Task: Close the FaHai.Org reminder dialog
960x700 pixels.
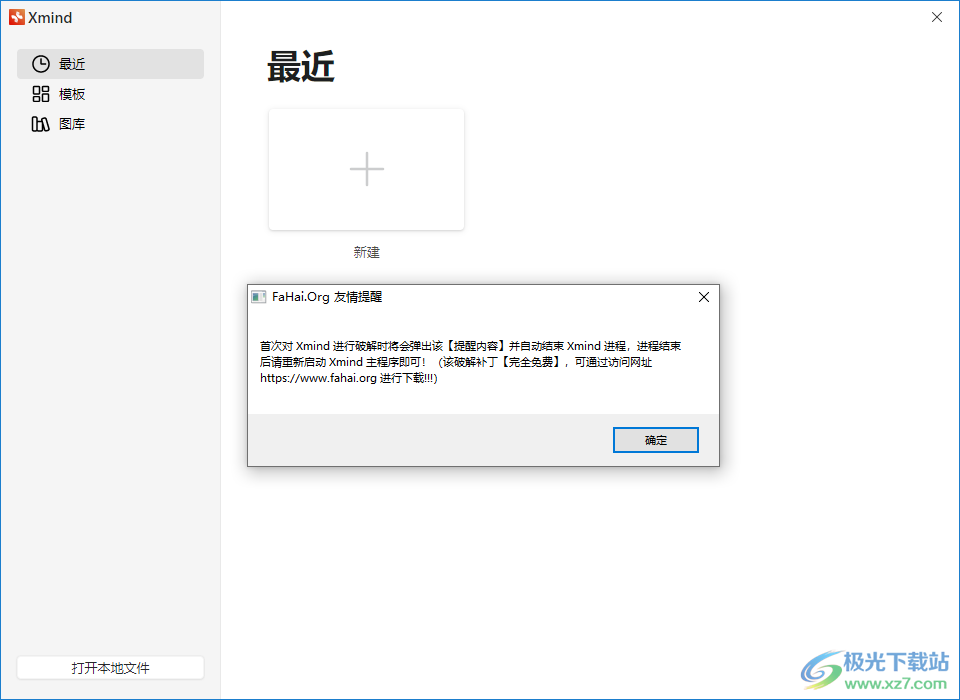Action: tap(704, 297)
